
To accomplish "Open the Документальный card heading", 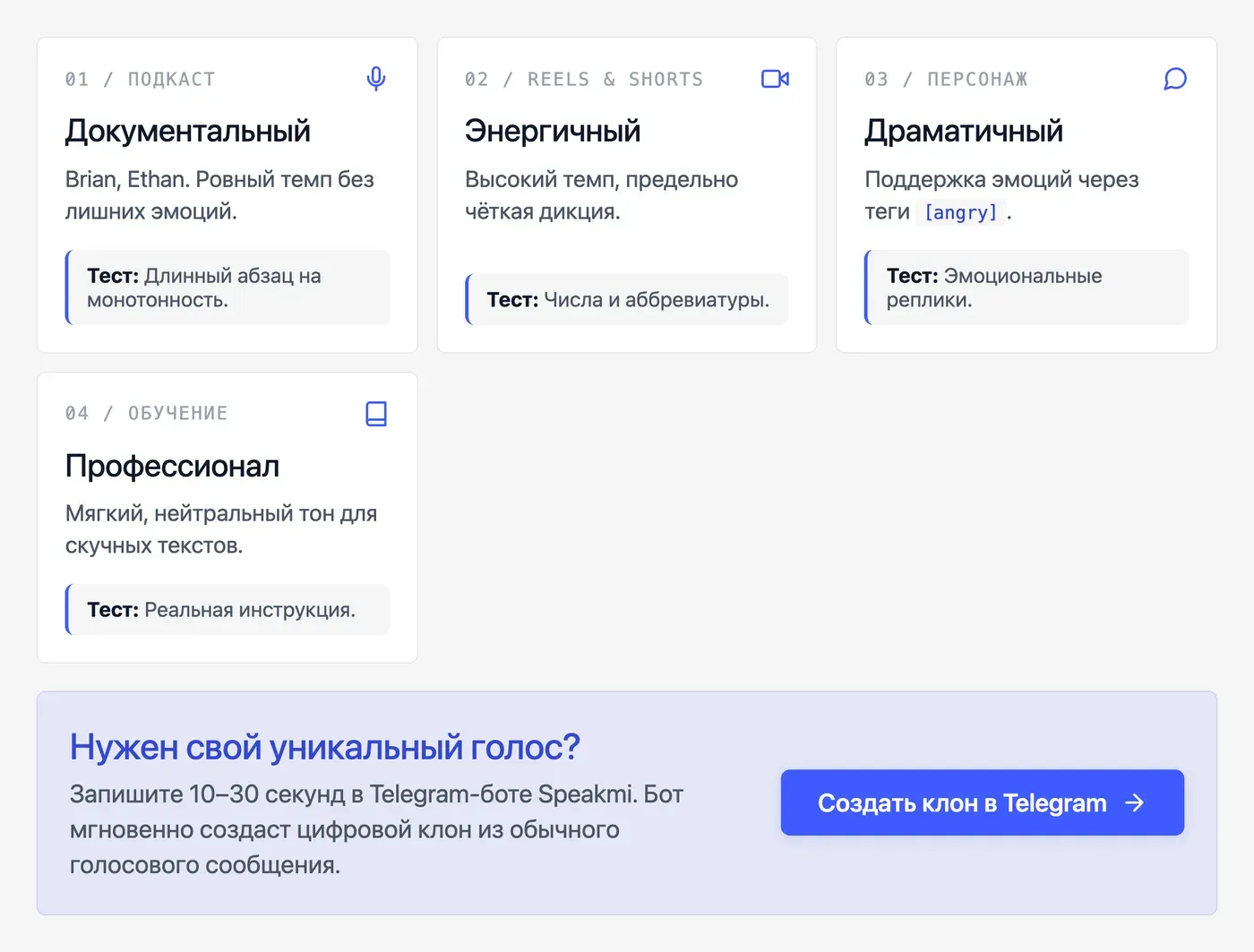I will point(188,132).
